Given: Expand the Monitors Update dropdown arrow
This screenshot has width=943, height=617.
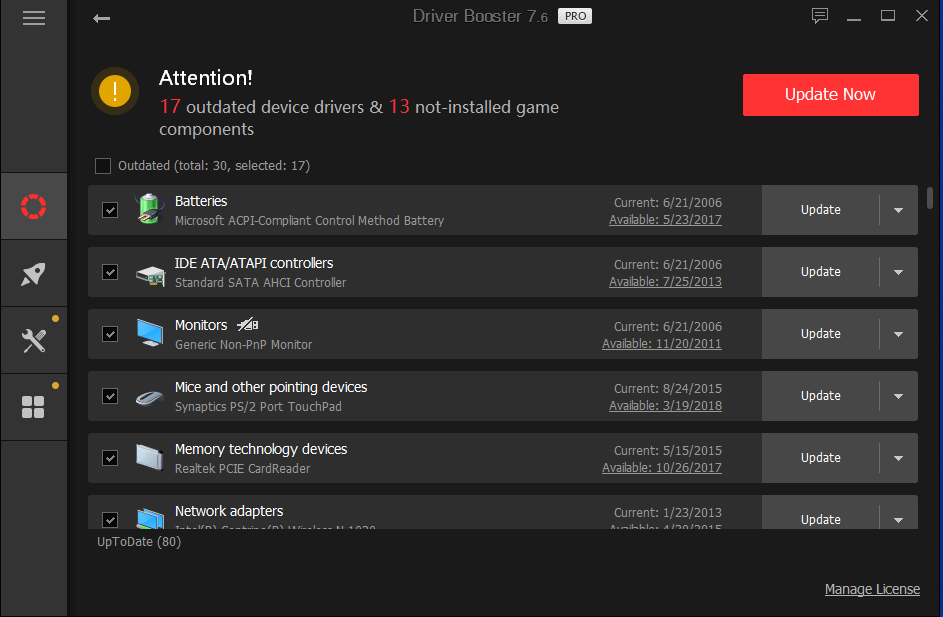Looking at the screenshot, I should [x=898, y=334].
